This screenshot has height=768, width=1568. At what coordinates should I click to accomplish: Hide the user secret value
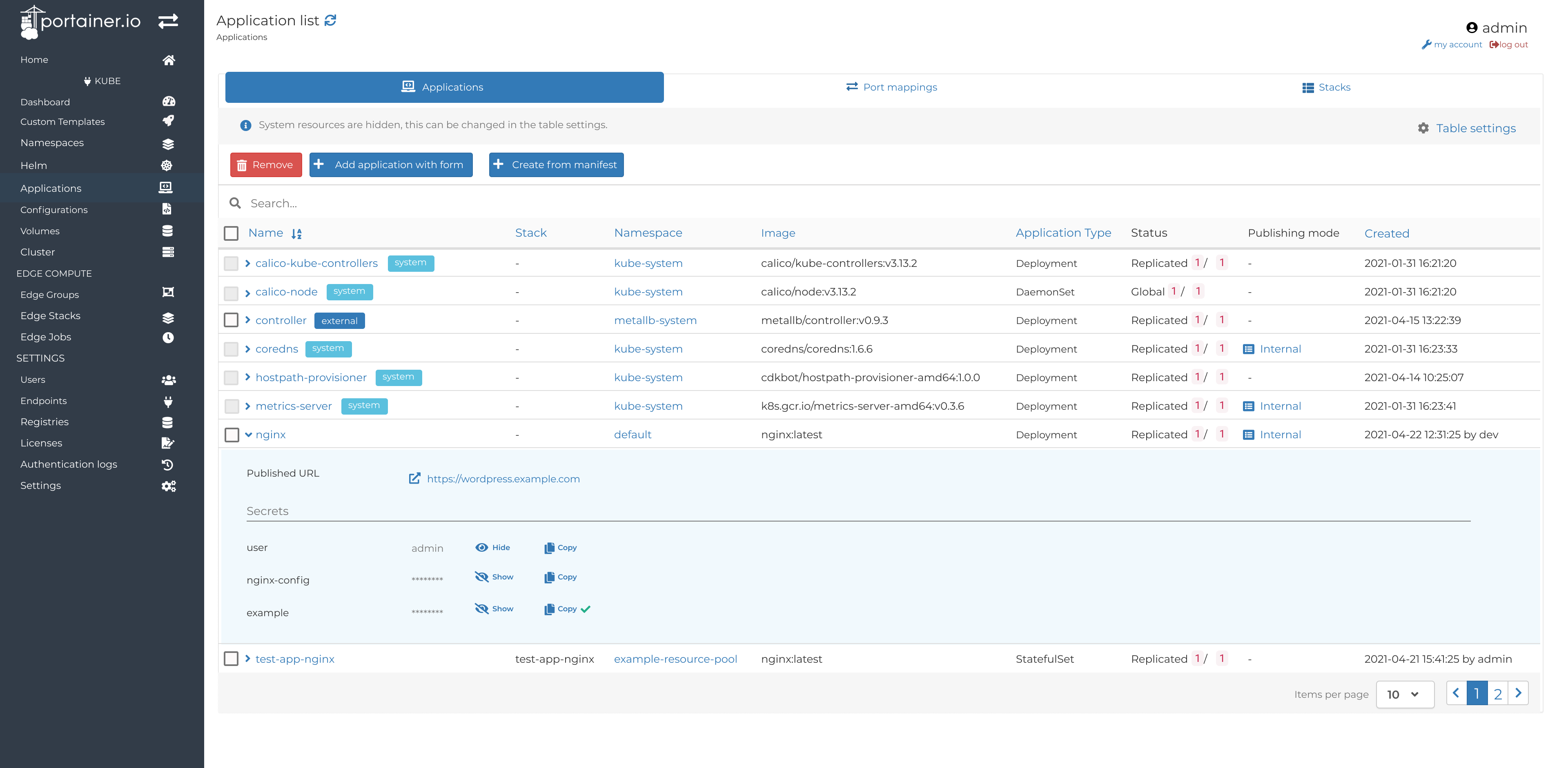493,547
